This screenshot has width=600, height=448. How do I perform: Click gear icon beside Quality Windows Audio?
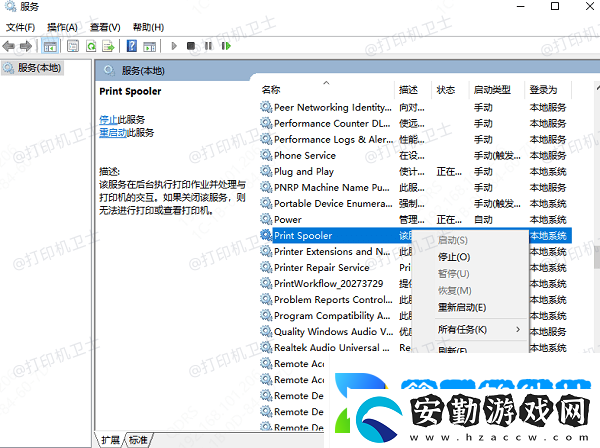point(266,331)
